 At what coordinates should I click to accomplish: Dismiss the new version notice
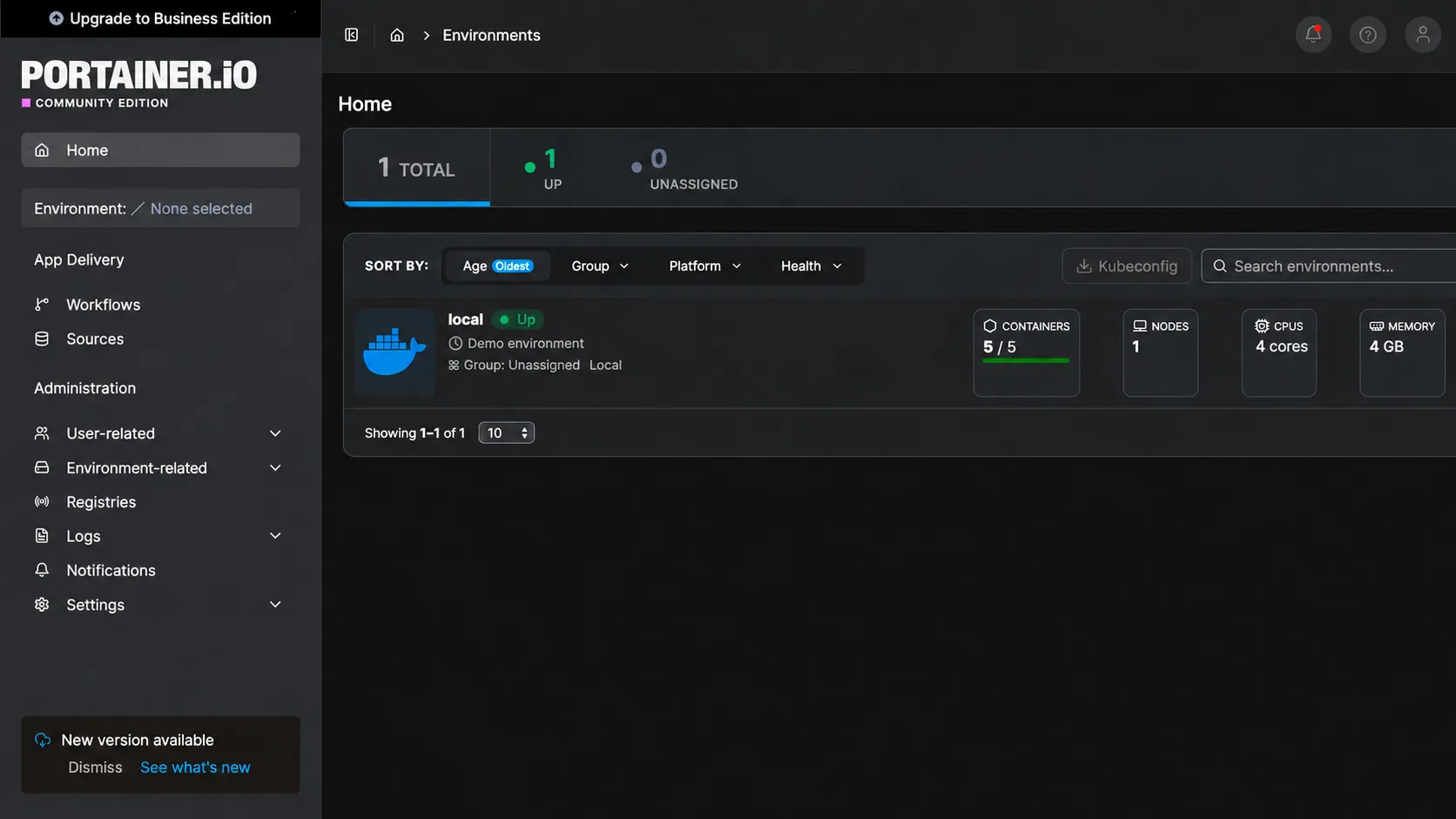coord(96,768)
